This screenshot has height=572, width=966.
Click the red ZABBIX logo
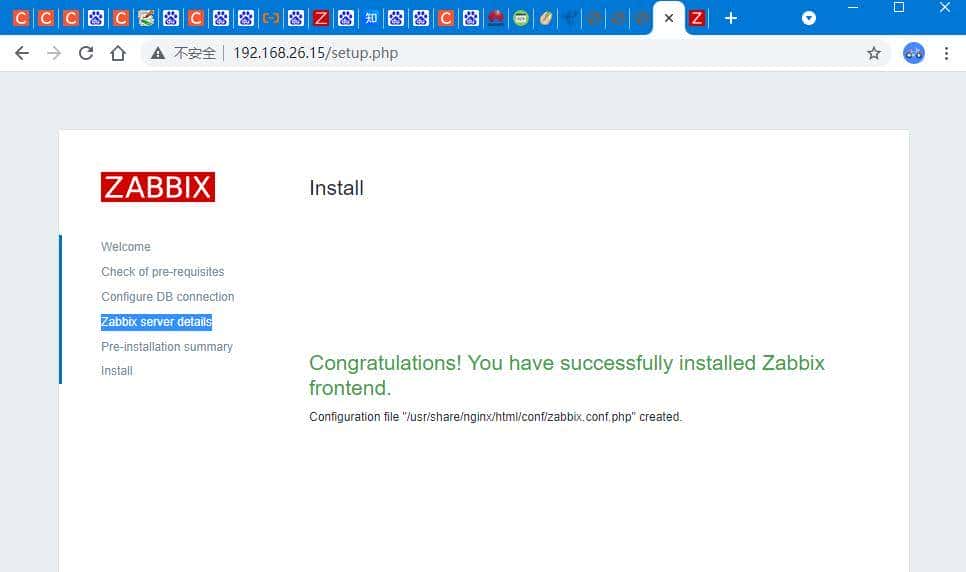pyautogui.click(x=158, y=187)
